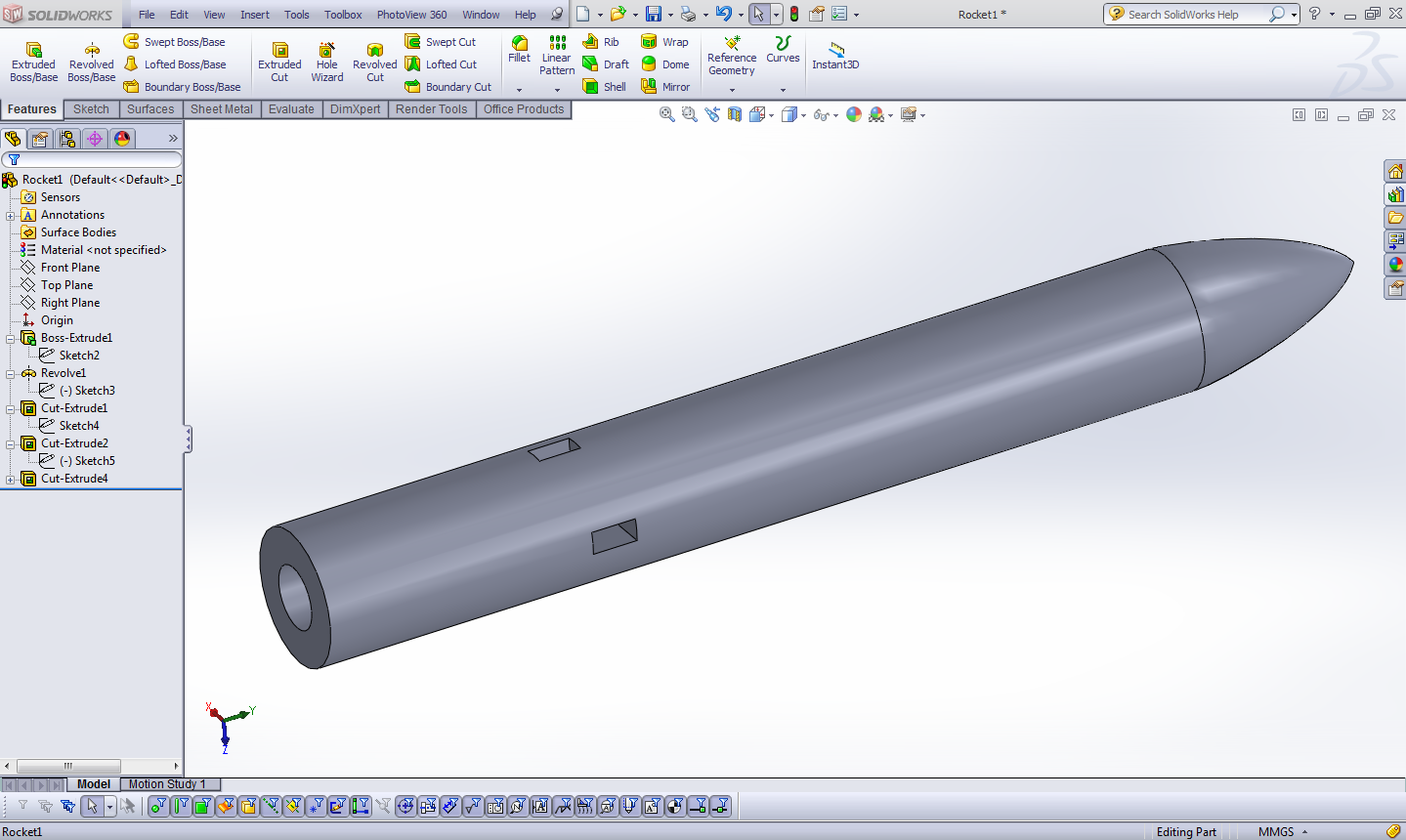Open the PhotoView 360 menu

click(x=412, y=15)
